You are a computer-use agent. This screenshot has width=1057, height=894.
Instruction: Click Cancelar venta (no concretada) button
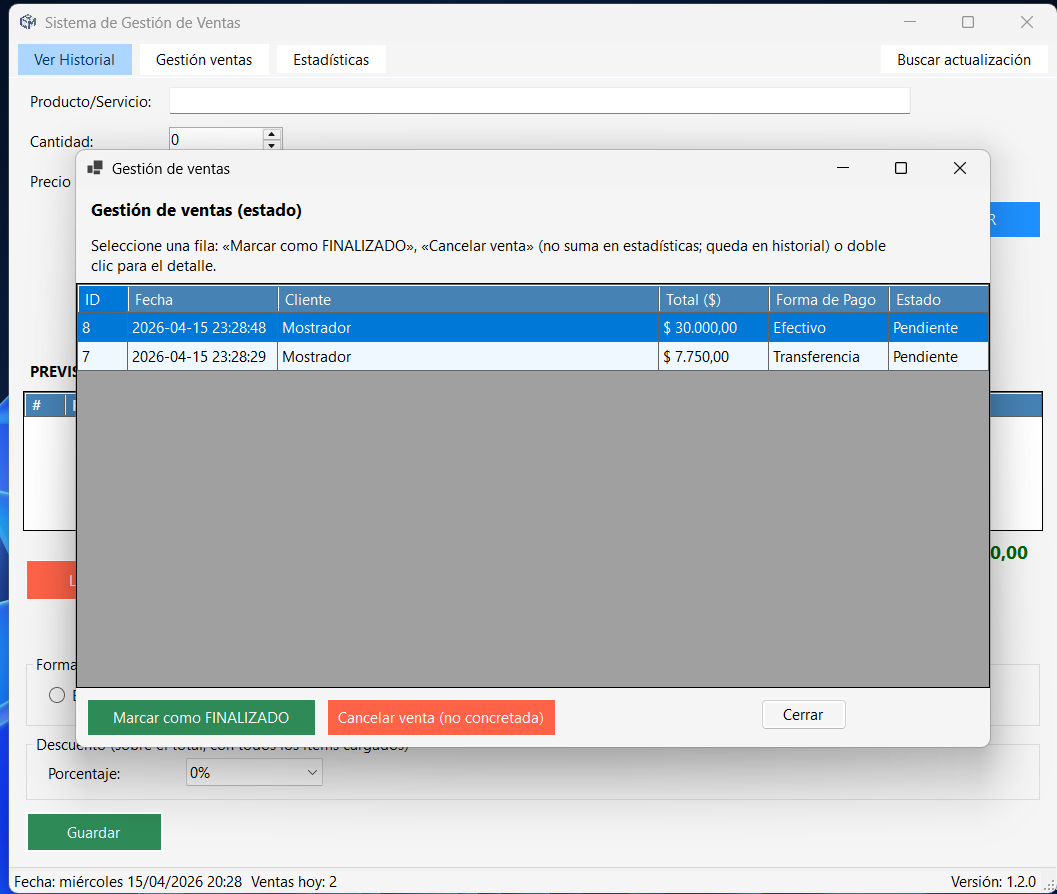441,717
